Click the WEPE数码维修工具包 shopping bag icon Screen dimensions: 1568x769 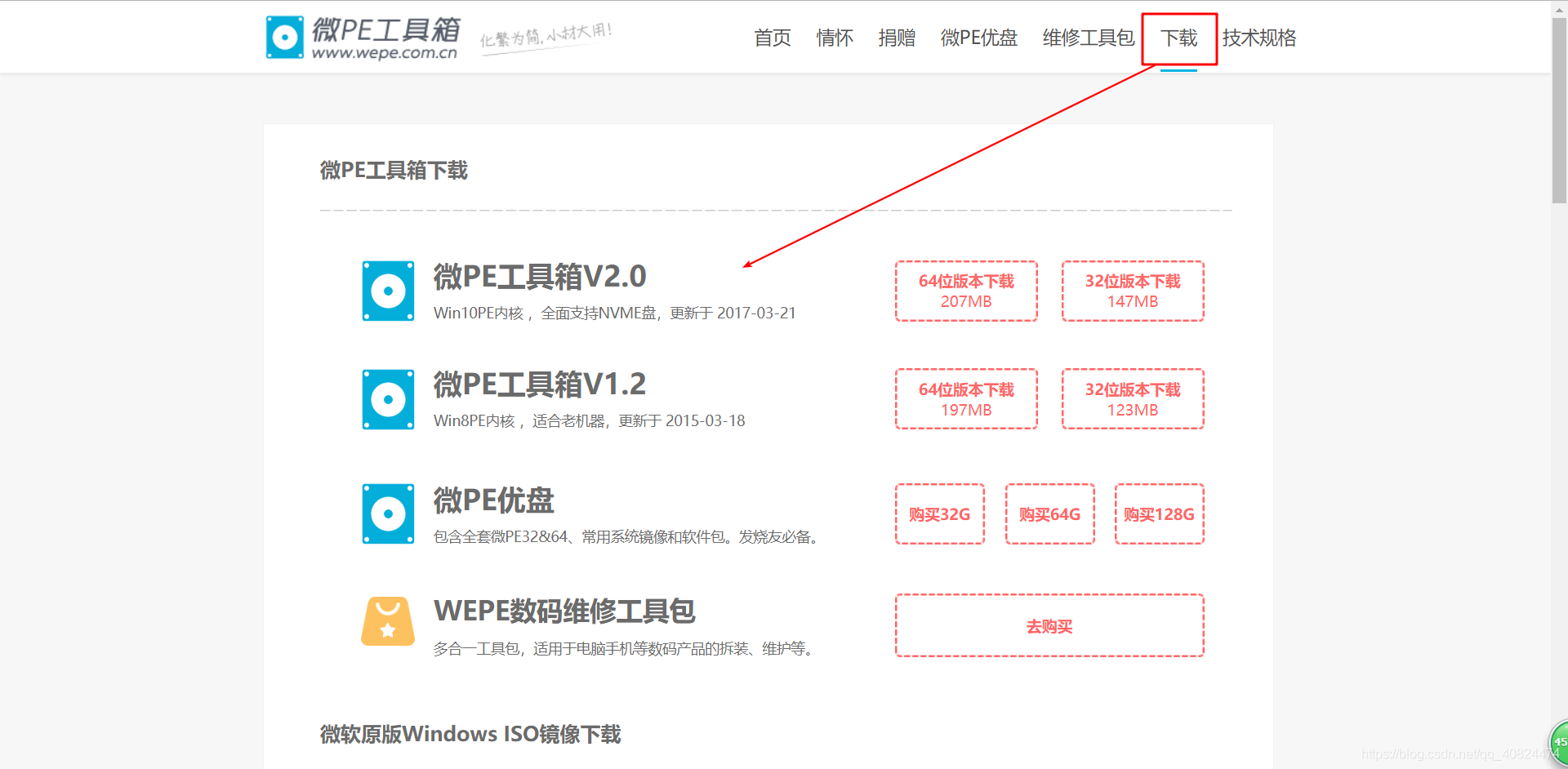[x=388, y=621]
